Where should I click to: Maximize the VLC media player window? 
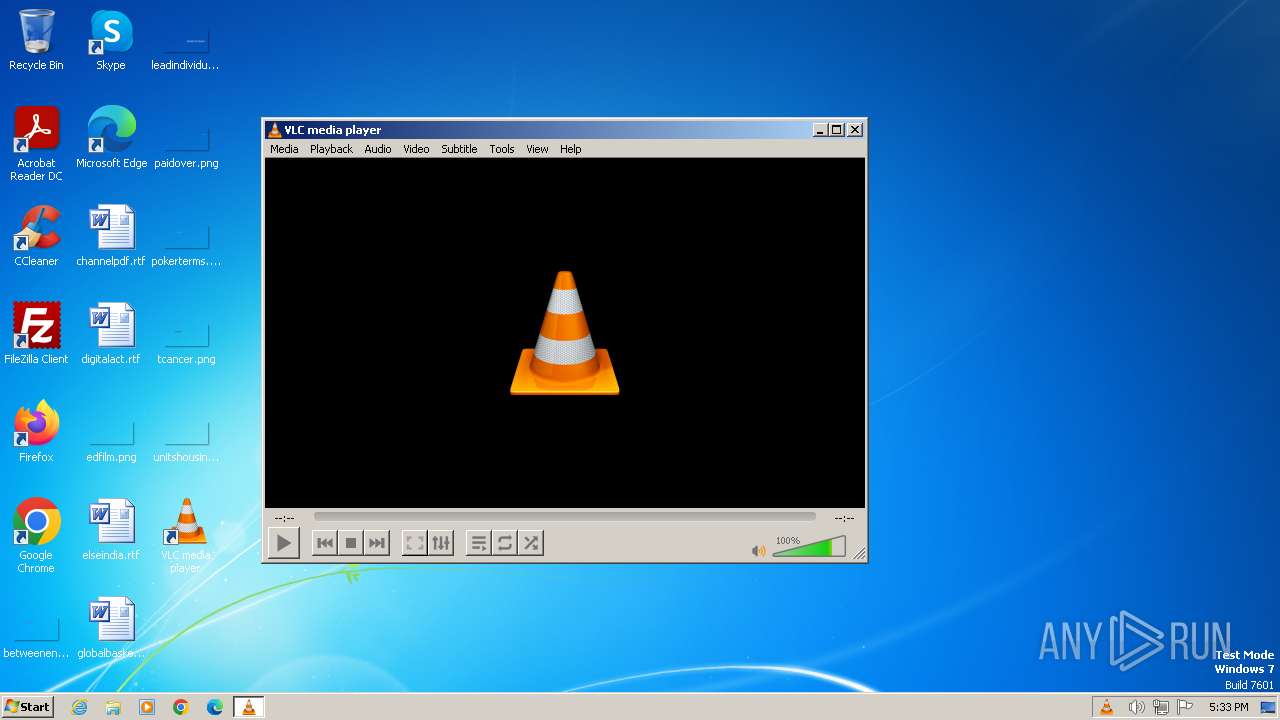837,130
